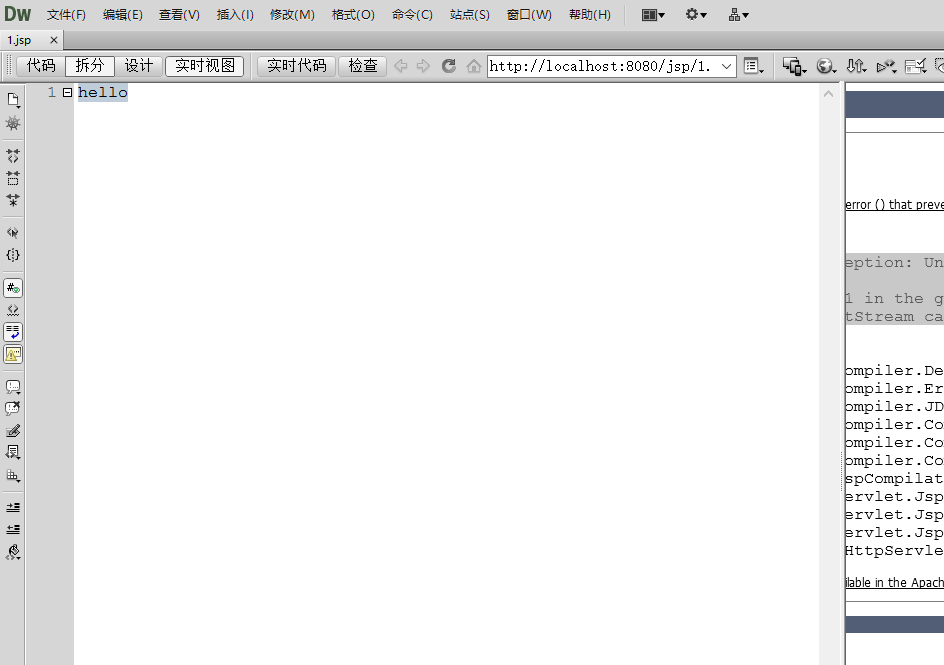The image size is (944, 665).
Task: Toggle line numbers with the # icon
Action: 13,288
